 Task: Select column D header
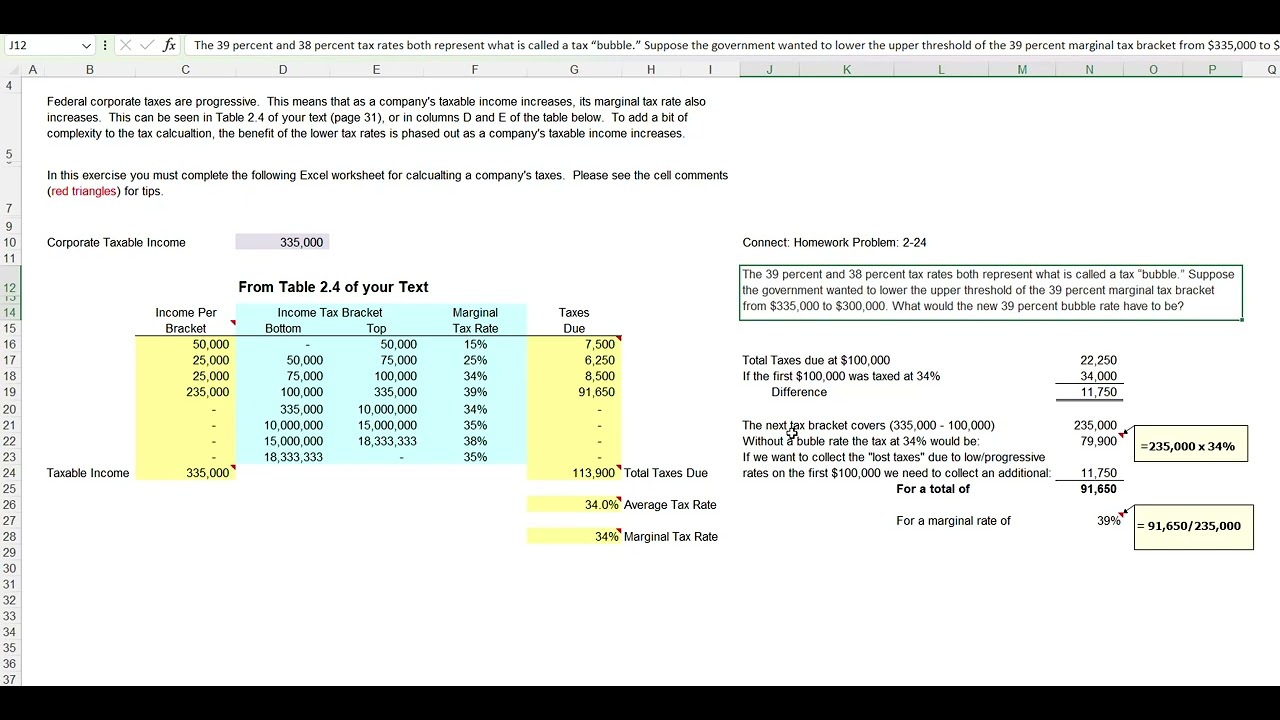point(283,69)
